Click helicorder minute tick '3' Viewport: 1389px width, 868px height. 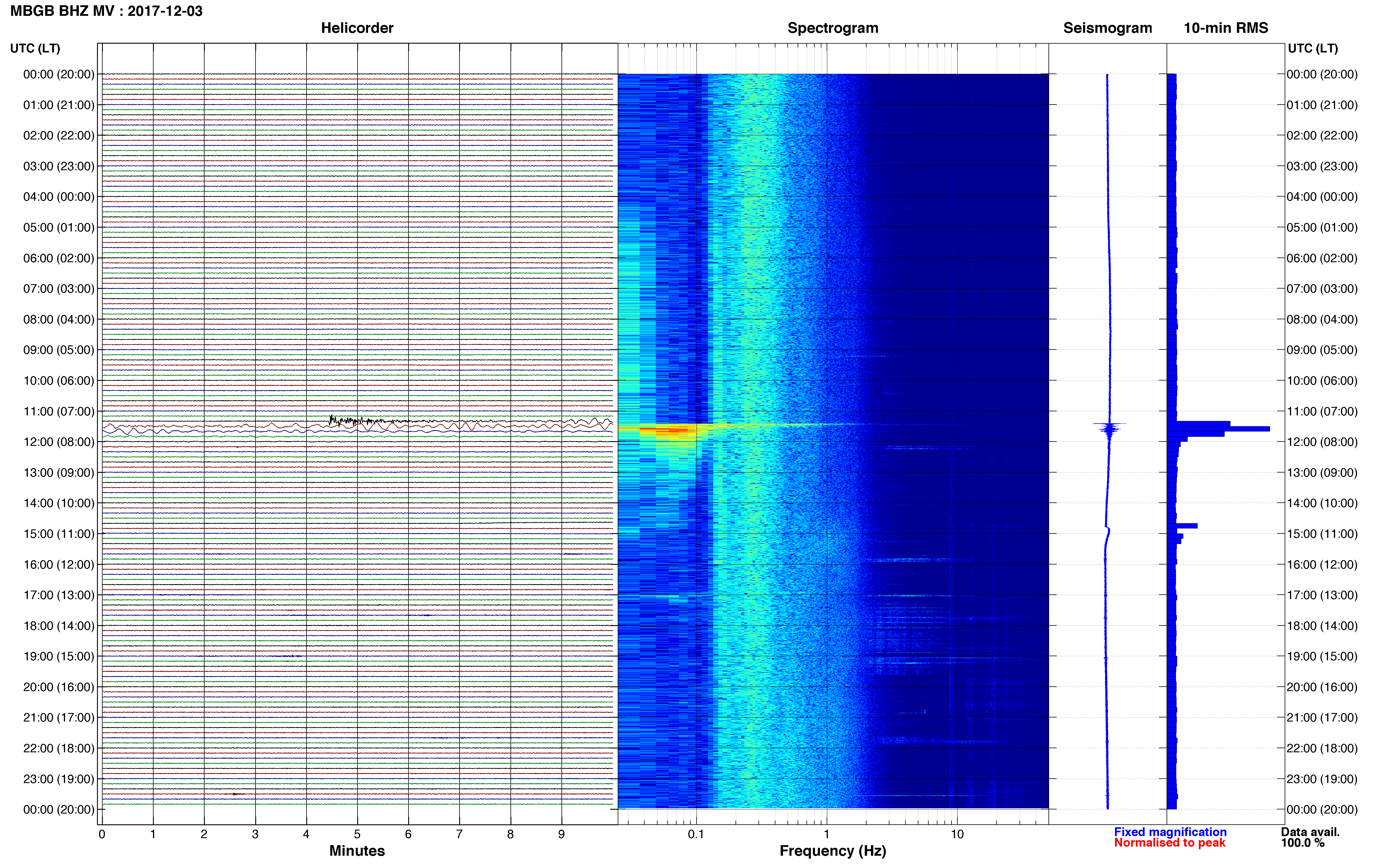[x=255, y=834]
